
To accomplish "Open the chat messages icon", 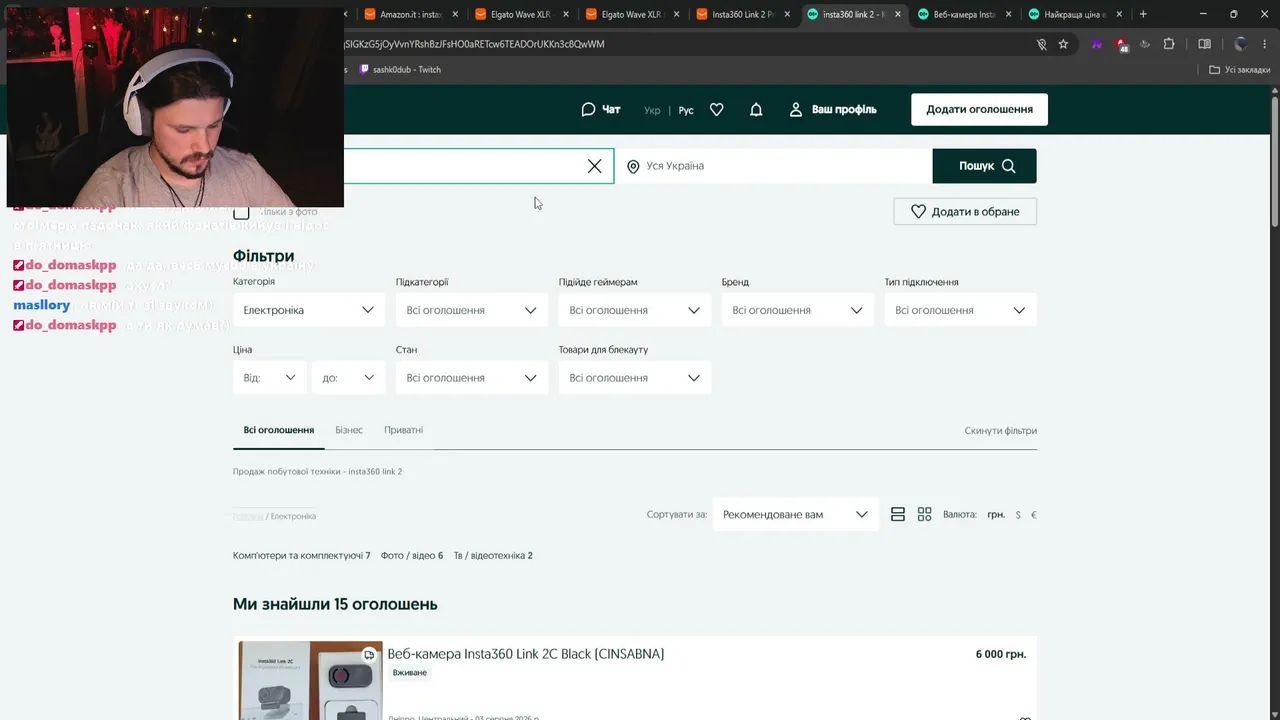I will [x=588, y=109].
